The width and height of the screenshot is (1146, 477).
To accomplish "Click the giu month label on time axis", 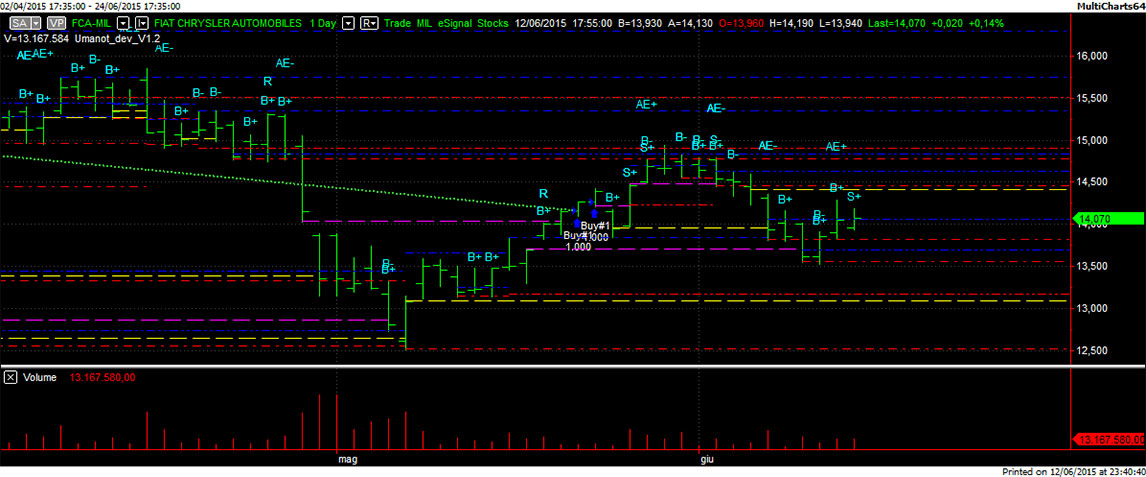I will [706, 459].
